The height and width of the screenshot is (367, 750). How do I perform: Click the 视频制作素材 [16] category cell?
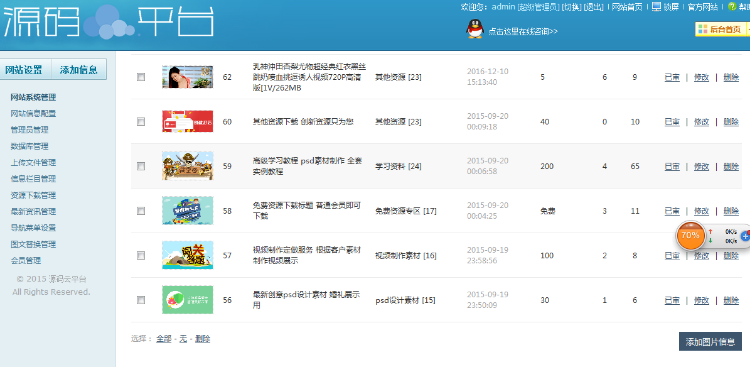(x=406, y=256)
